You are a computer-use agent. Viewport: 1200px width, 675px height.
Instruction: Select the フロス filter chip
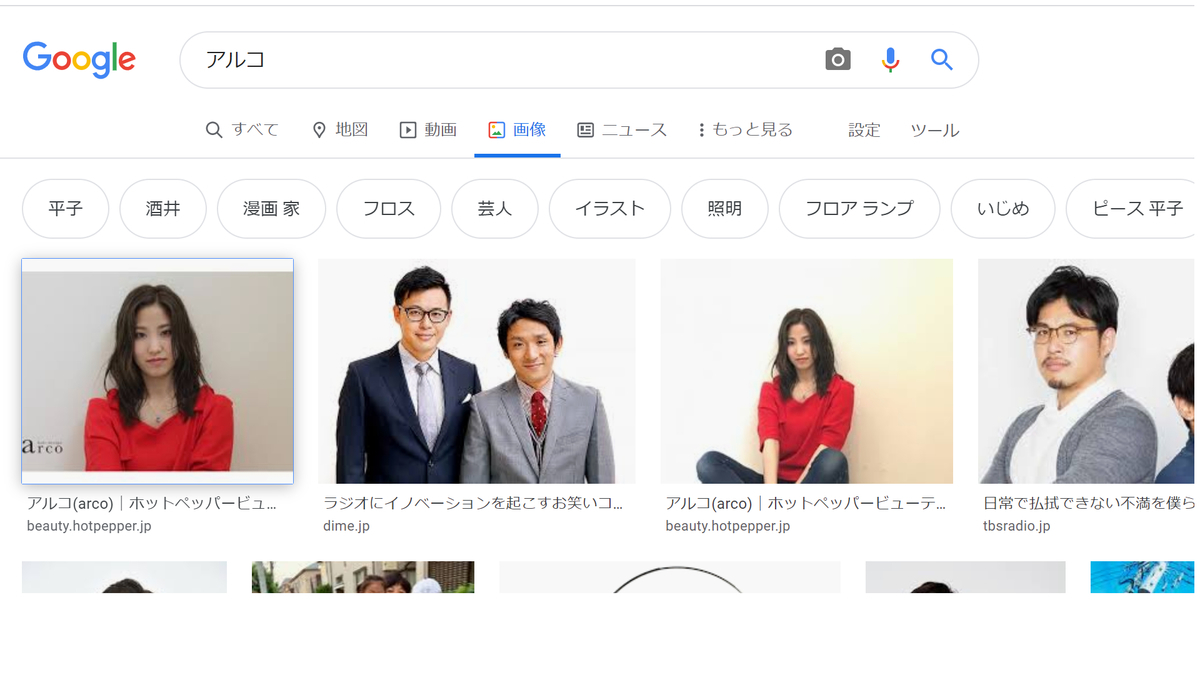388,209
